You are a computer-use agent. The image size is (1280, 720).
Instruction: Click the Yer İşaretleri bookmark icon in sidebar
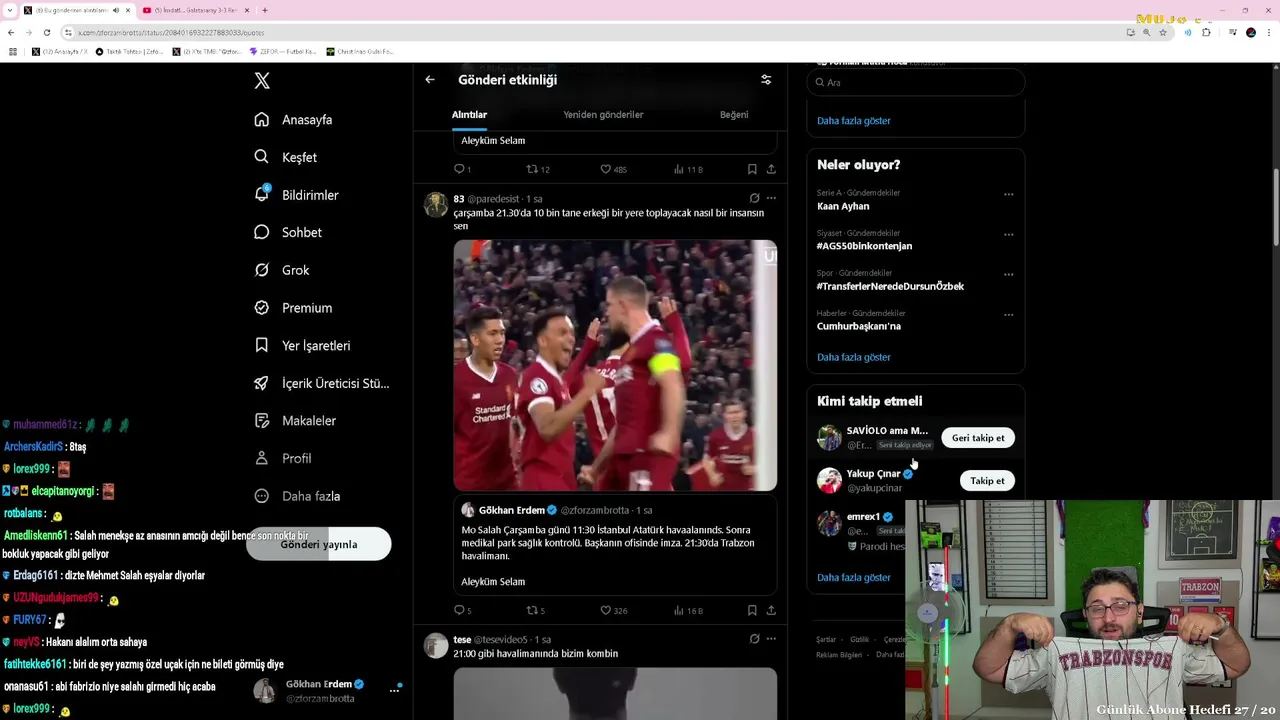(262, 345)
